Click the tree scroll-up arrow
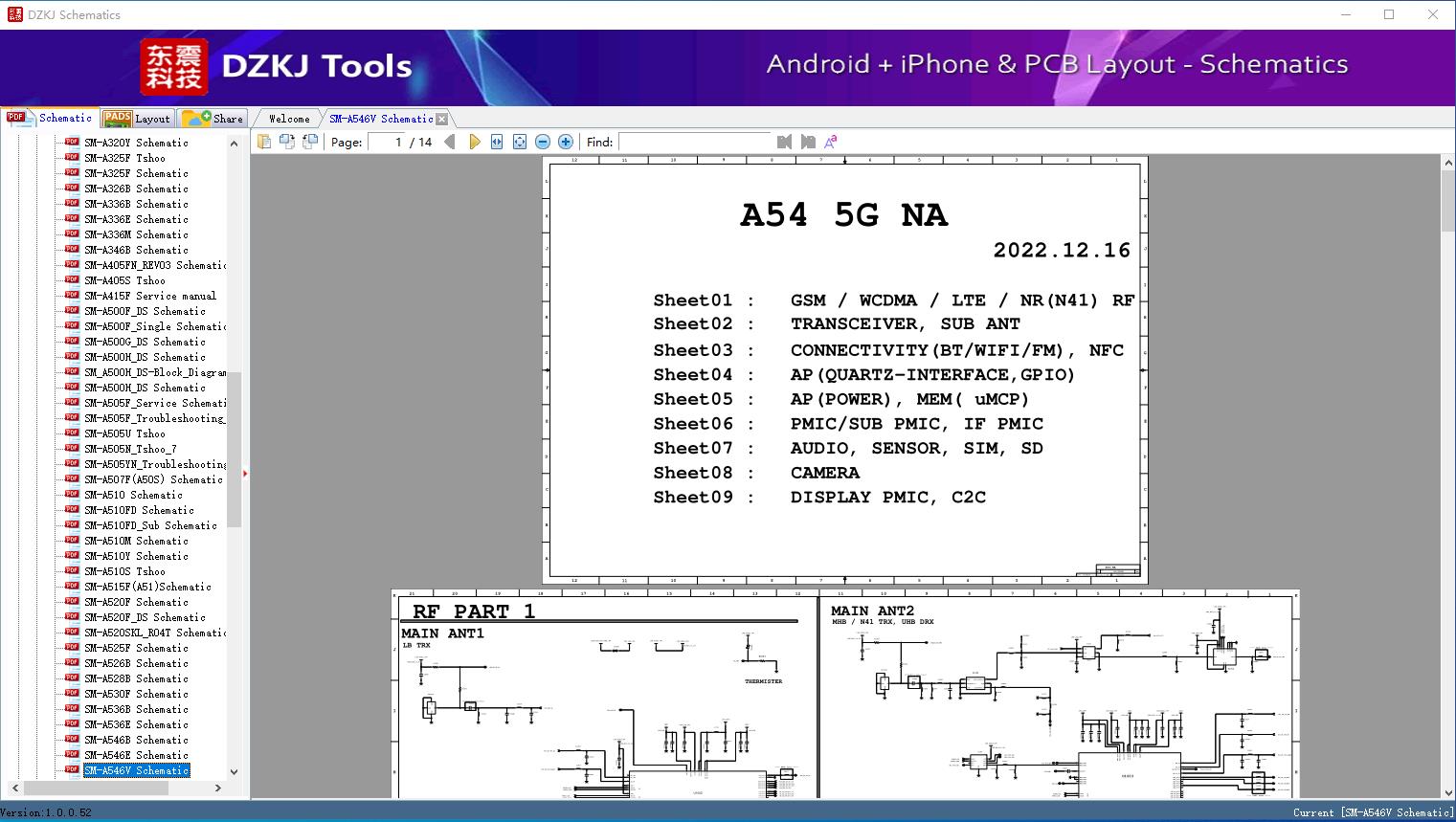Screen dimensions: 1456x822 (x=234, y=144)
